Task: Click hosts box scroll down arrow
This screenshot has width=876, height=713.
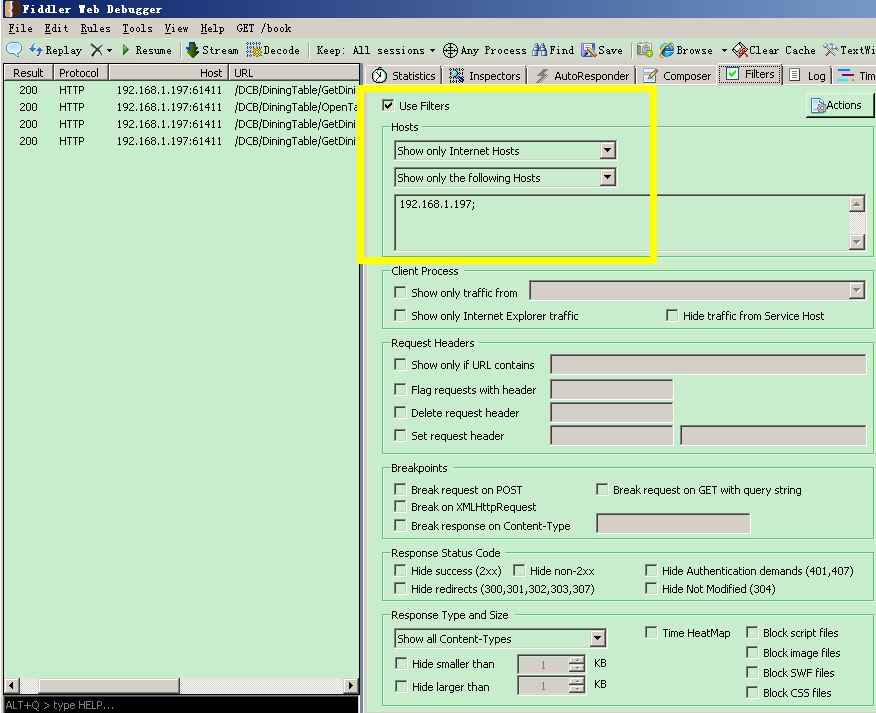Action: (857, 241)
